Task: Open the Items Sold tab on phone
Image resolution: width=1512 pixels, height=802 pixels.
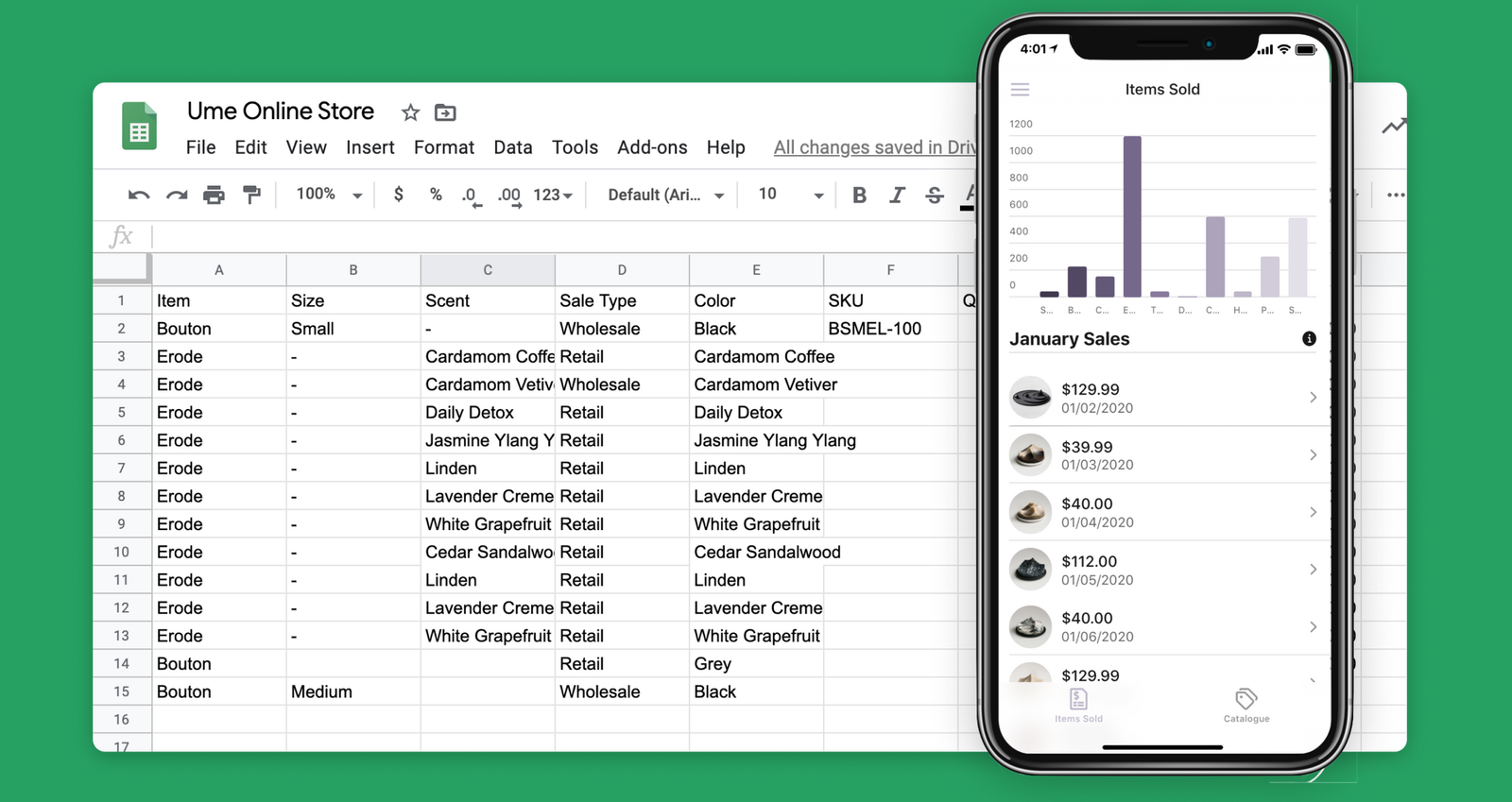Action: coord(1079,706)
